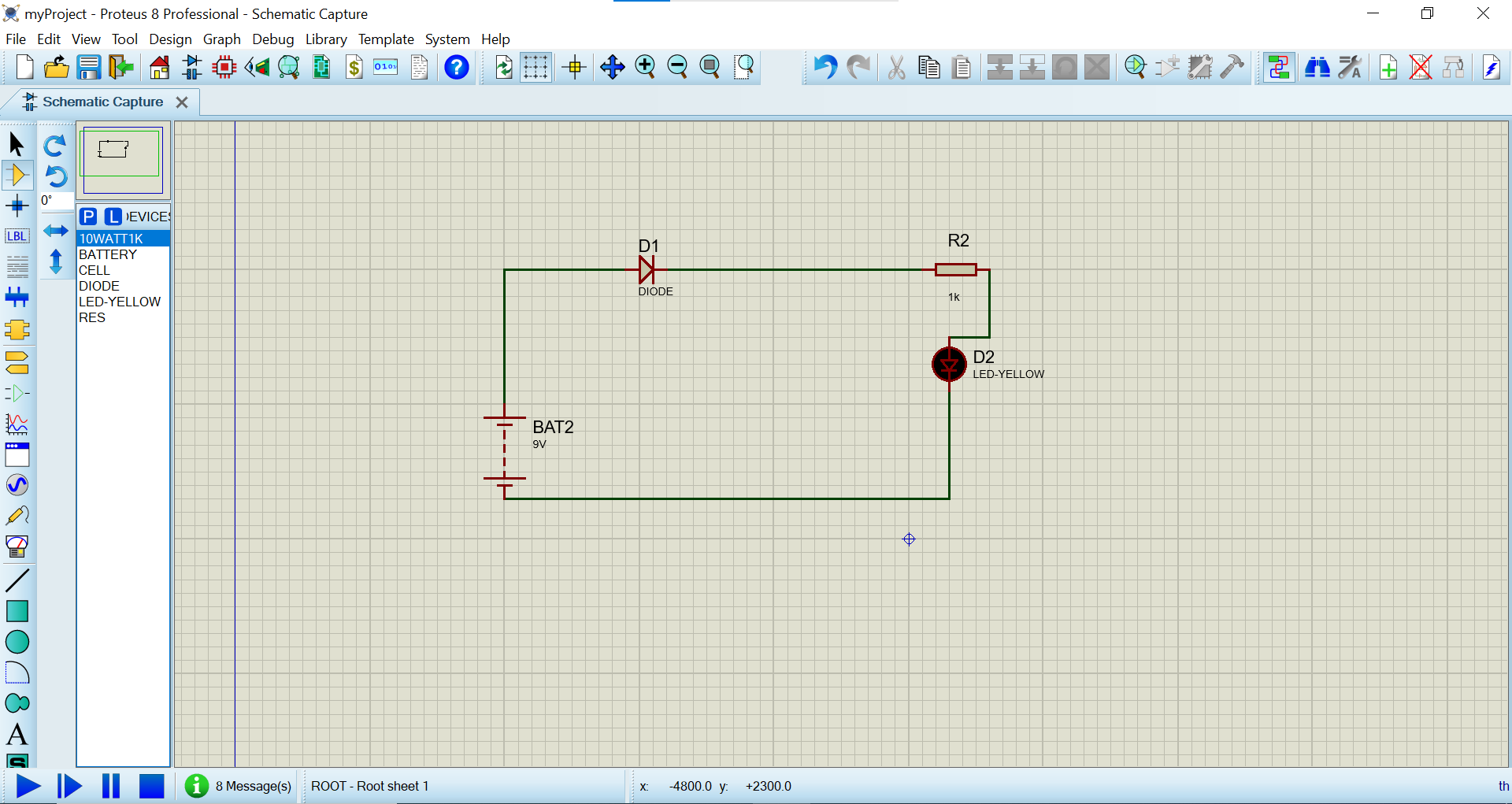Viewport: 1512px width, 804px height.
Task: Select the Junction dot mode tool
Action: coord(17,206)
